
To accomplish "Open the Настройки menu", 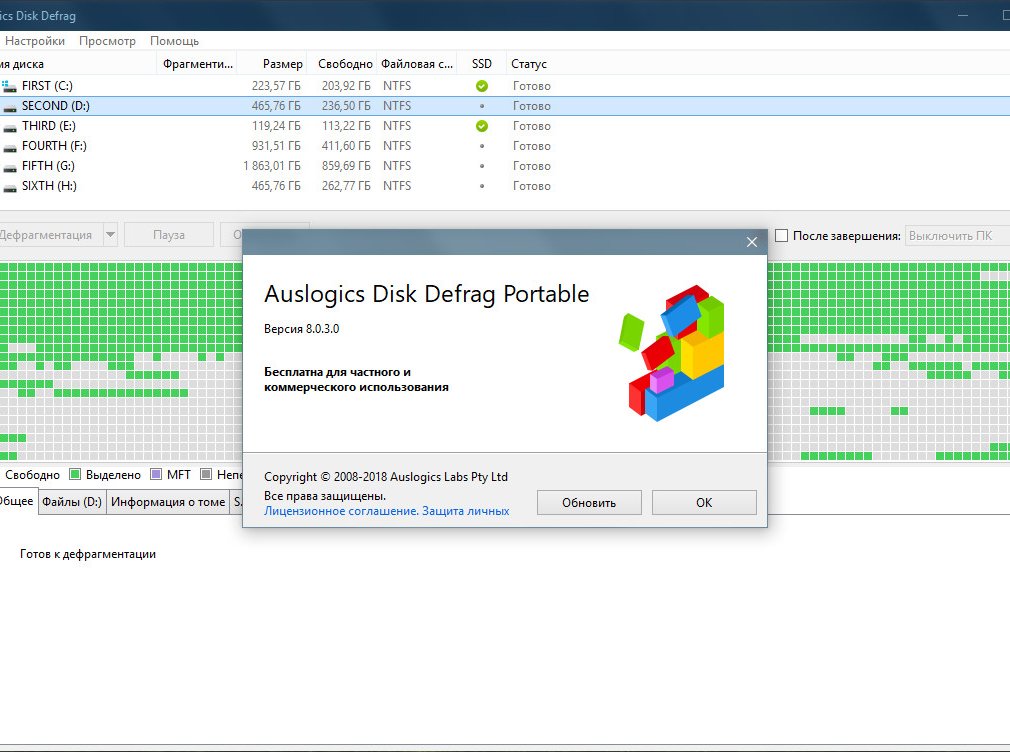I will pos(35,41).
